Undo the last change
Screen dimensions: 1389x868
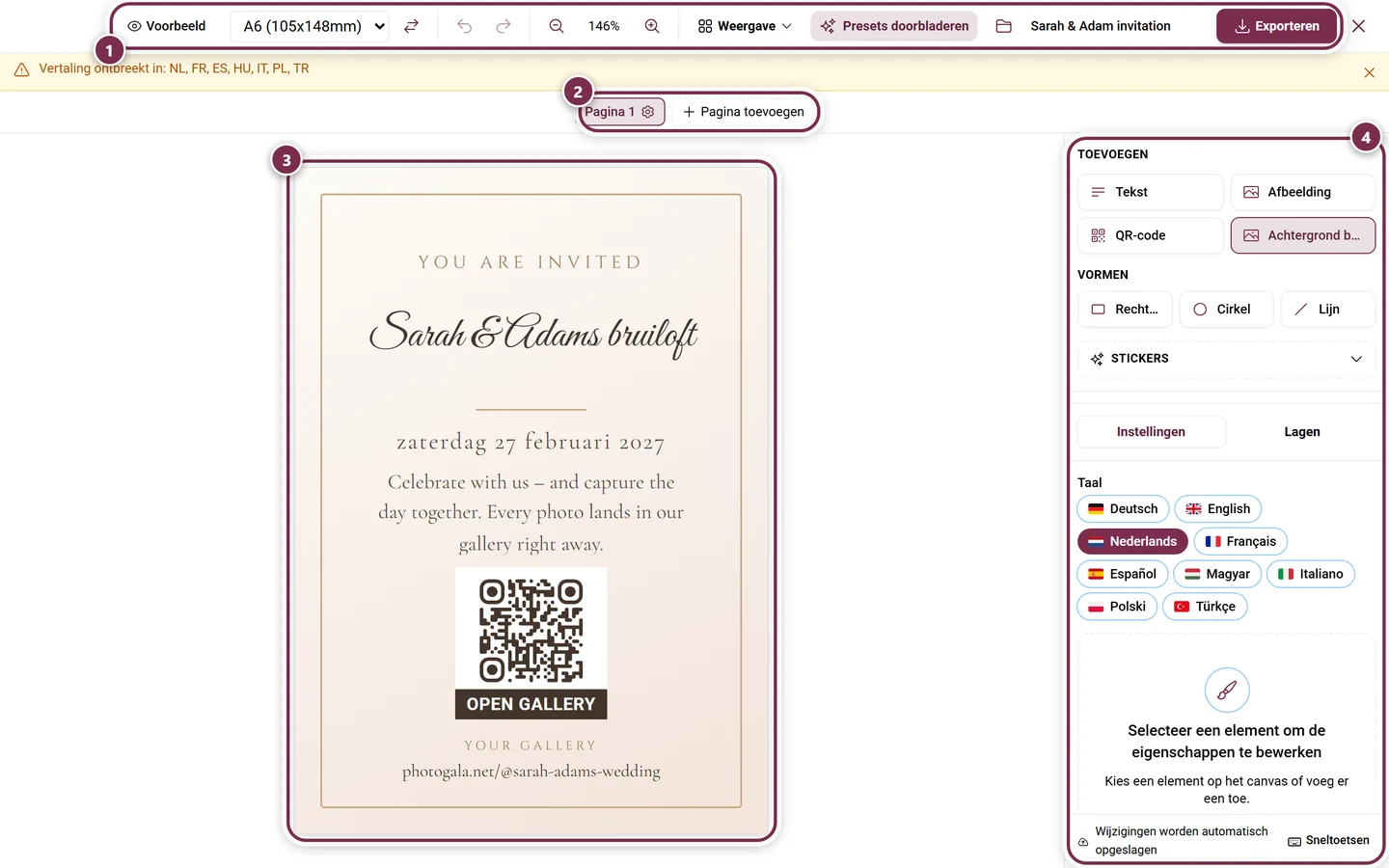(464, 26)
